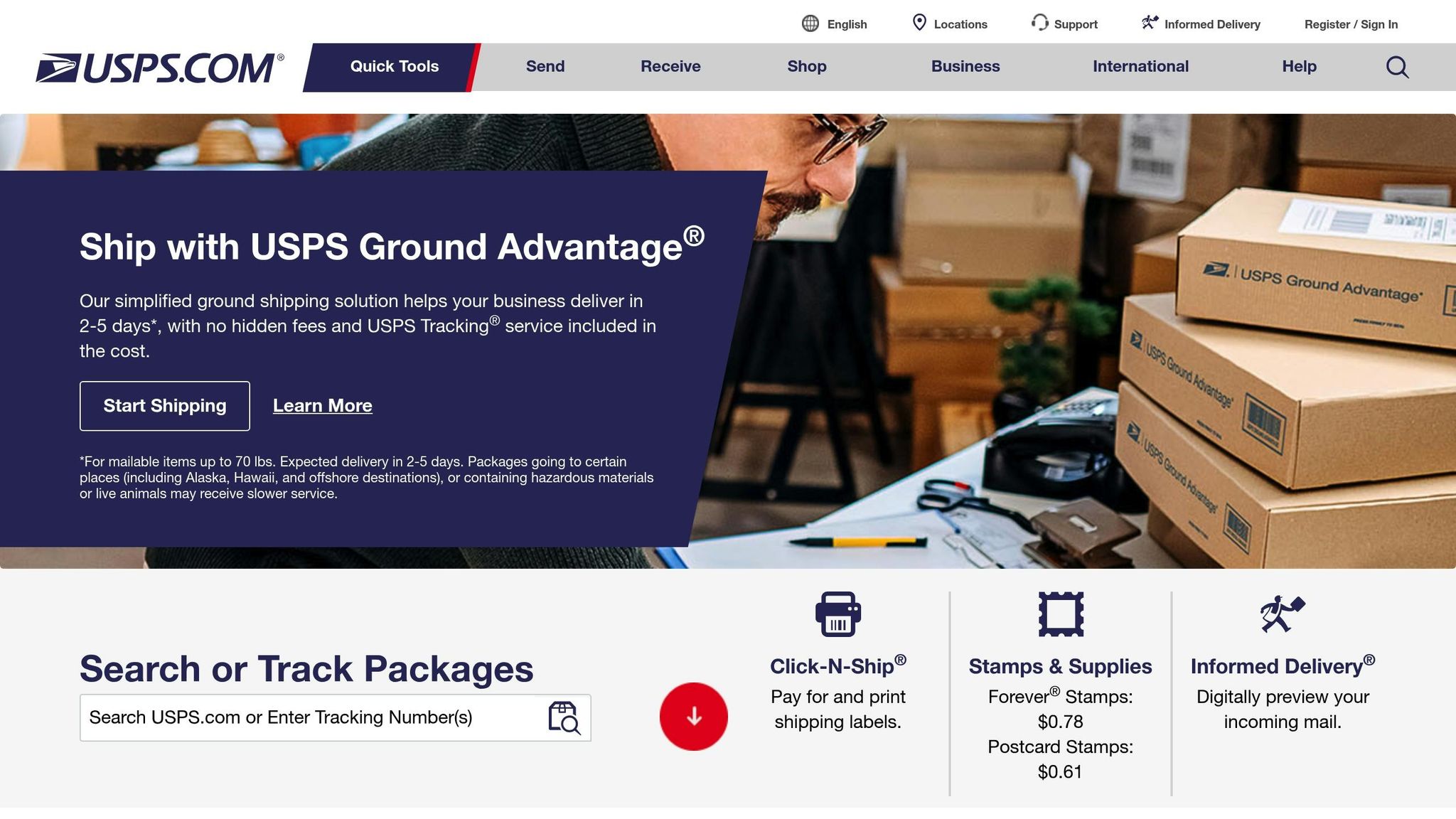Click the globe icon next to English
The width and height of the screenshot is (1456, 819).
click(x=810, y=23)
